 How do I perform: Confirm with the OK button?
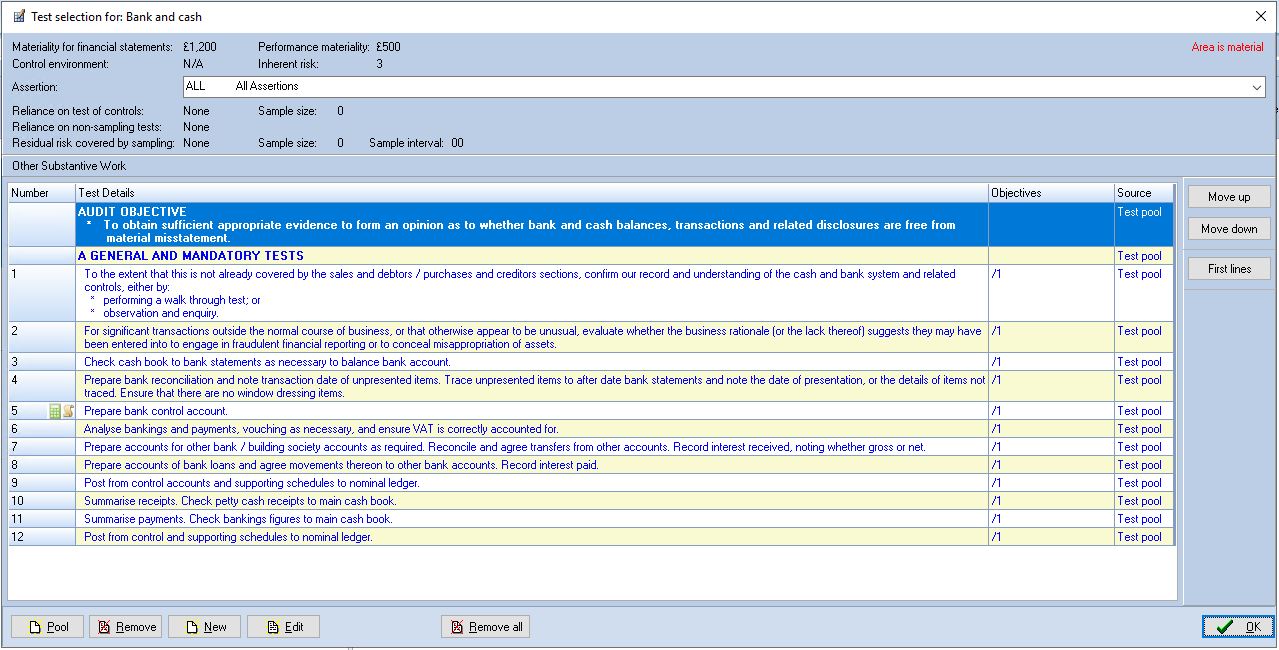click(x=1238, y=627)
